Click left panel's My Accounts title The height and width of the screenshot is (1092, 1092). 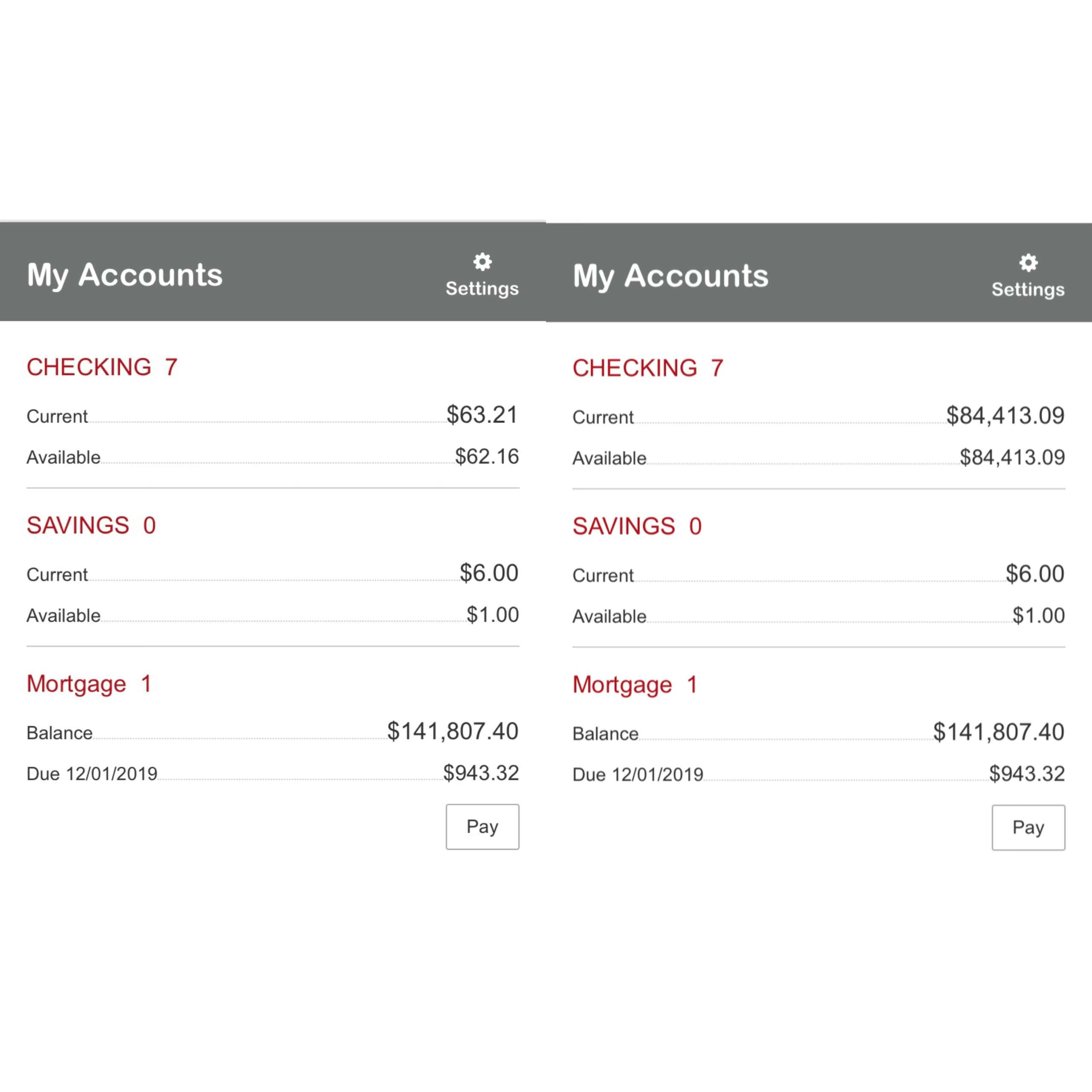[x=125, y=275]
